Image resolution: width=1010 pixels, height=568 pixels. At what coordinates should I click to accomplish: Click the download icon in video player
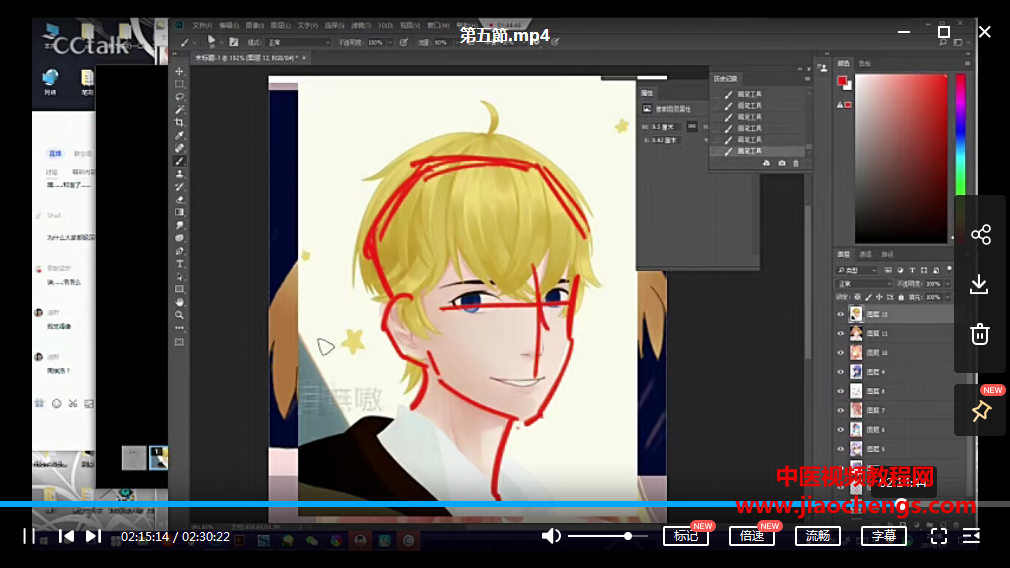979,284
